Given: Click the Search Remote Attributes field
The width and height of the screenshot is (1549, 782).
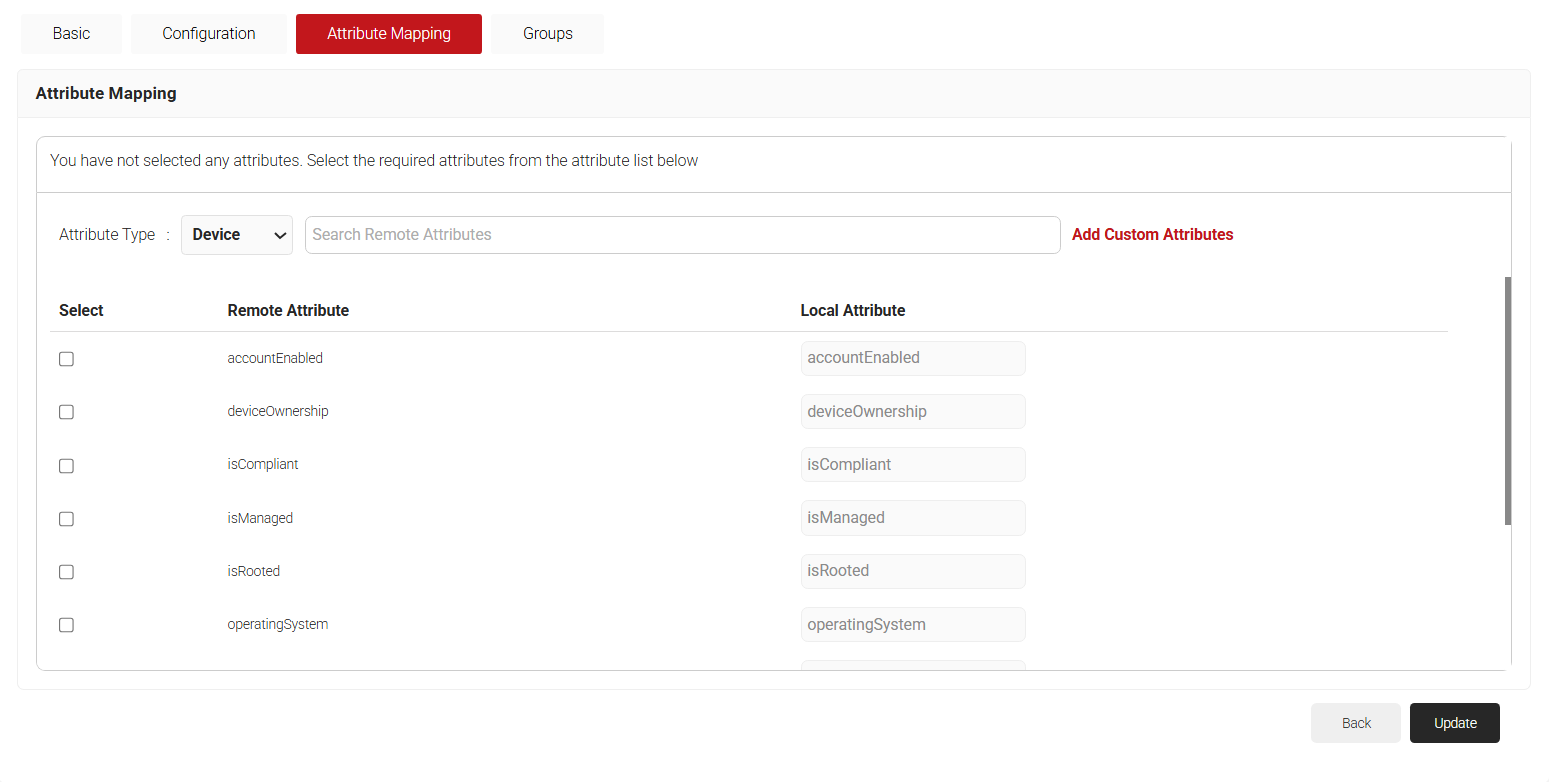Looking at the screenshot, I should (x=682, y=235).
